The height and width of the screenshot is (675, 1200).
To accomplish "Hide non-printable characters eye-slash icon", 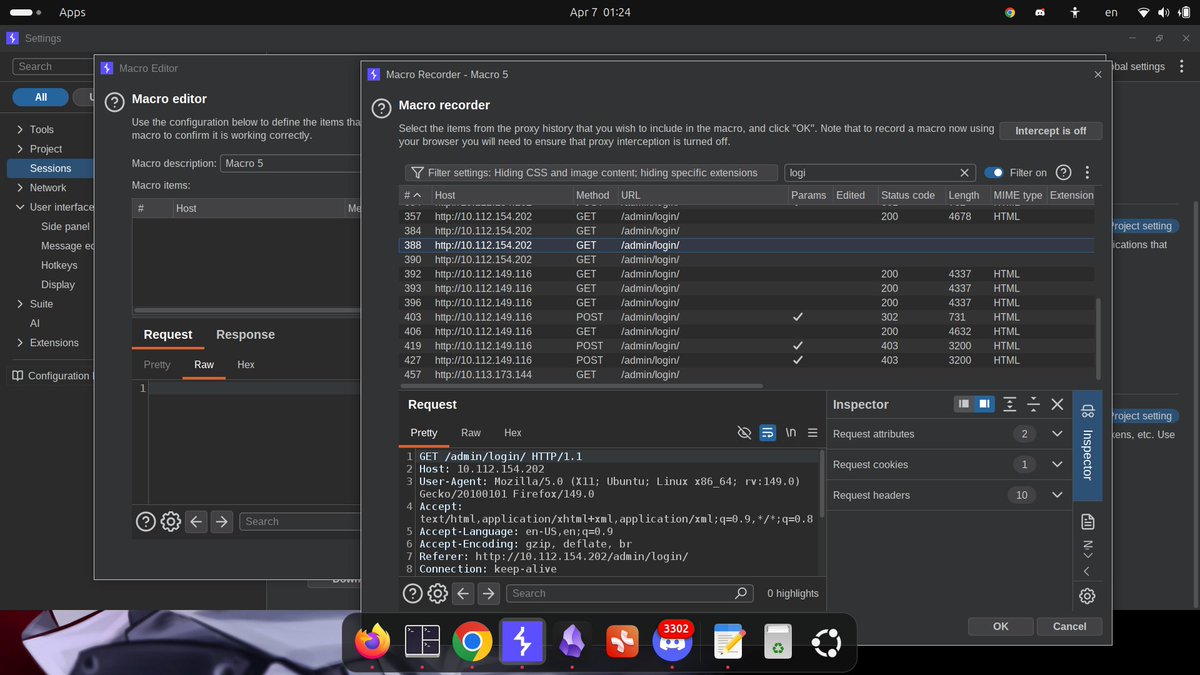I will [744, 433].
